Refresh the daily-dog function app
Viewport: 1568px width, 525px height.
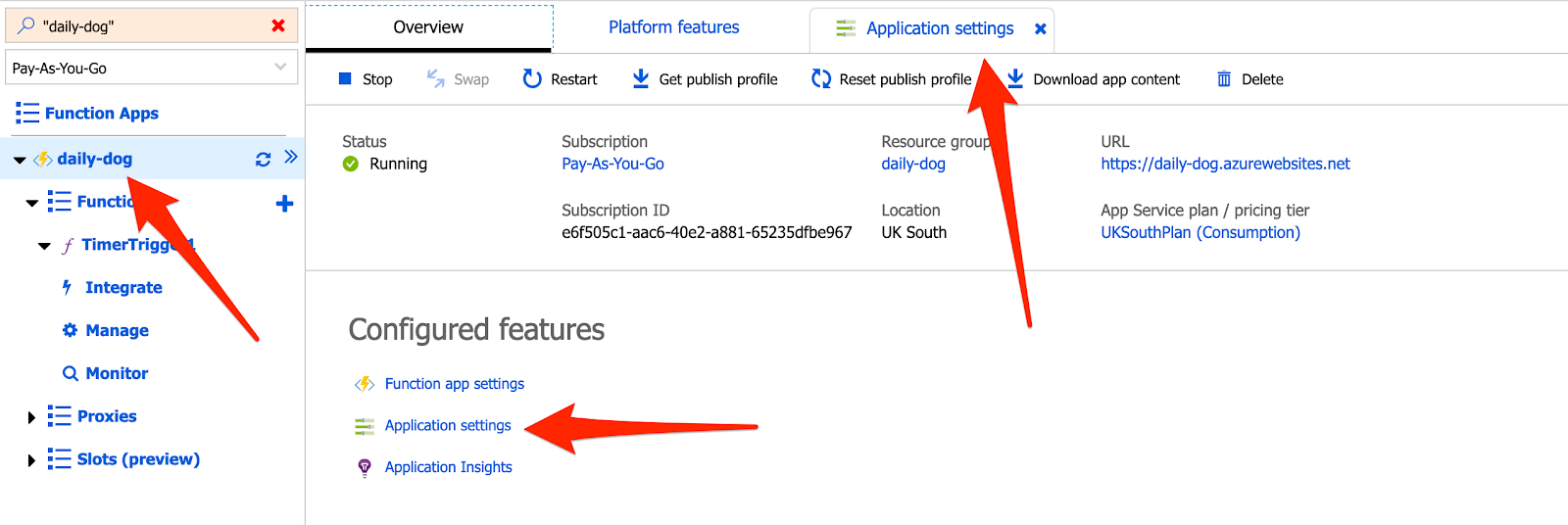click(x=263, y=159)
